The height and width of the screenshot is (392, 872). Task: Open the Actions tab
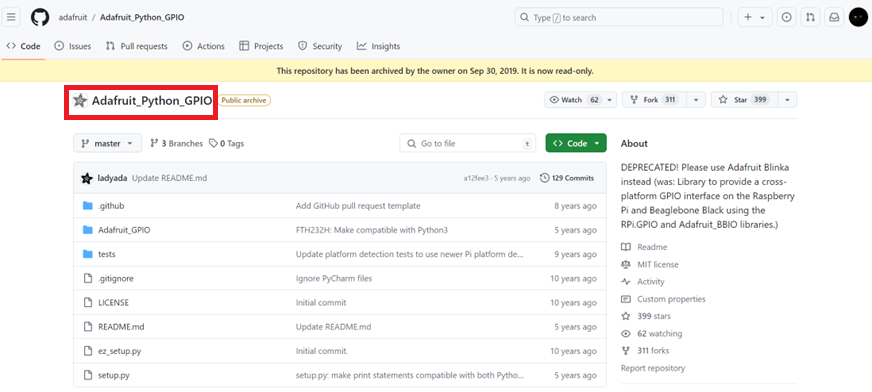204,46
